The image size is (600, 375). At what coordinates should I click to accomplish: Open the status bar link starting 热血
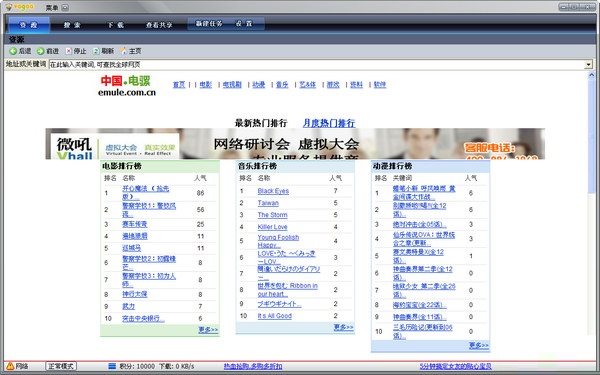tap(253, 366)
